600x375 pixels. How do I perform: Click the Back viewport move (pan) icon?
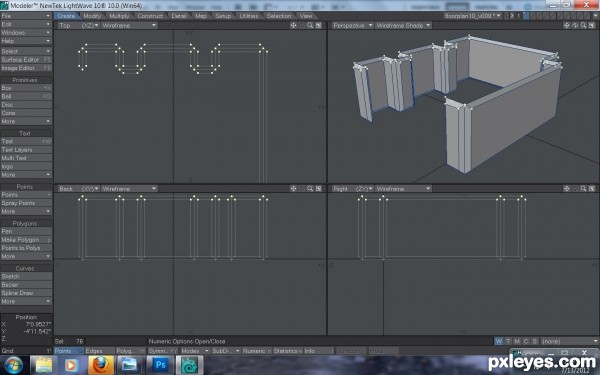click(293, 189)
